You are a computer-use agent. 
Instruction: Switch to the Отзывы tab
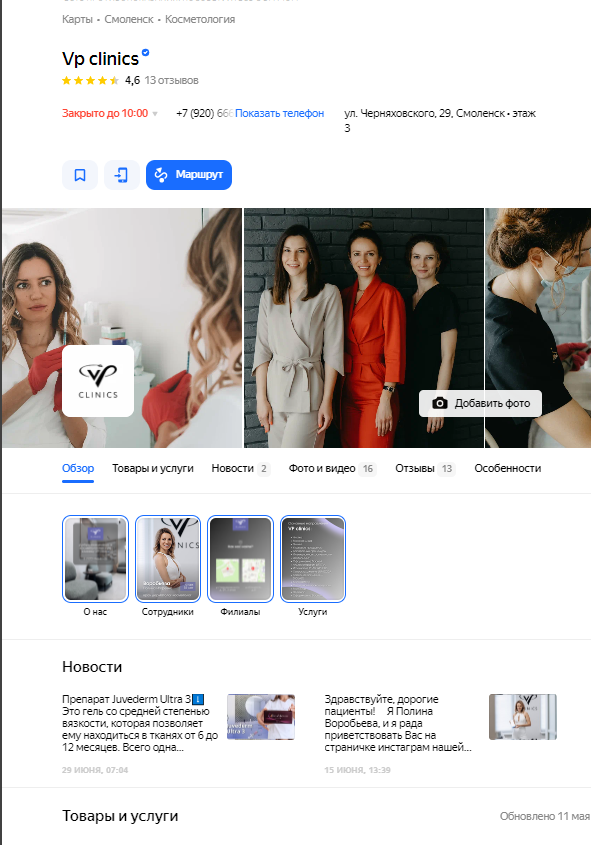[x=425, y=468]
